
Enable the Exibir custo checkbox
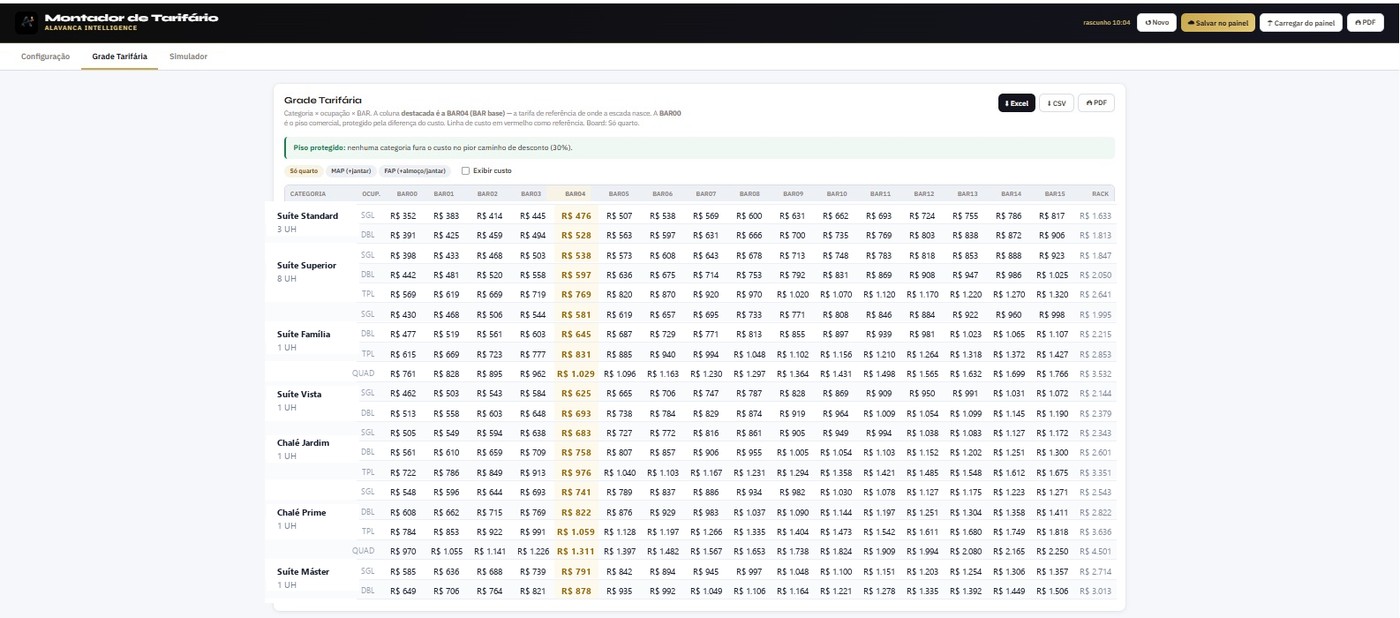465,171
